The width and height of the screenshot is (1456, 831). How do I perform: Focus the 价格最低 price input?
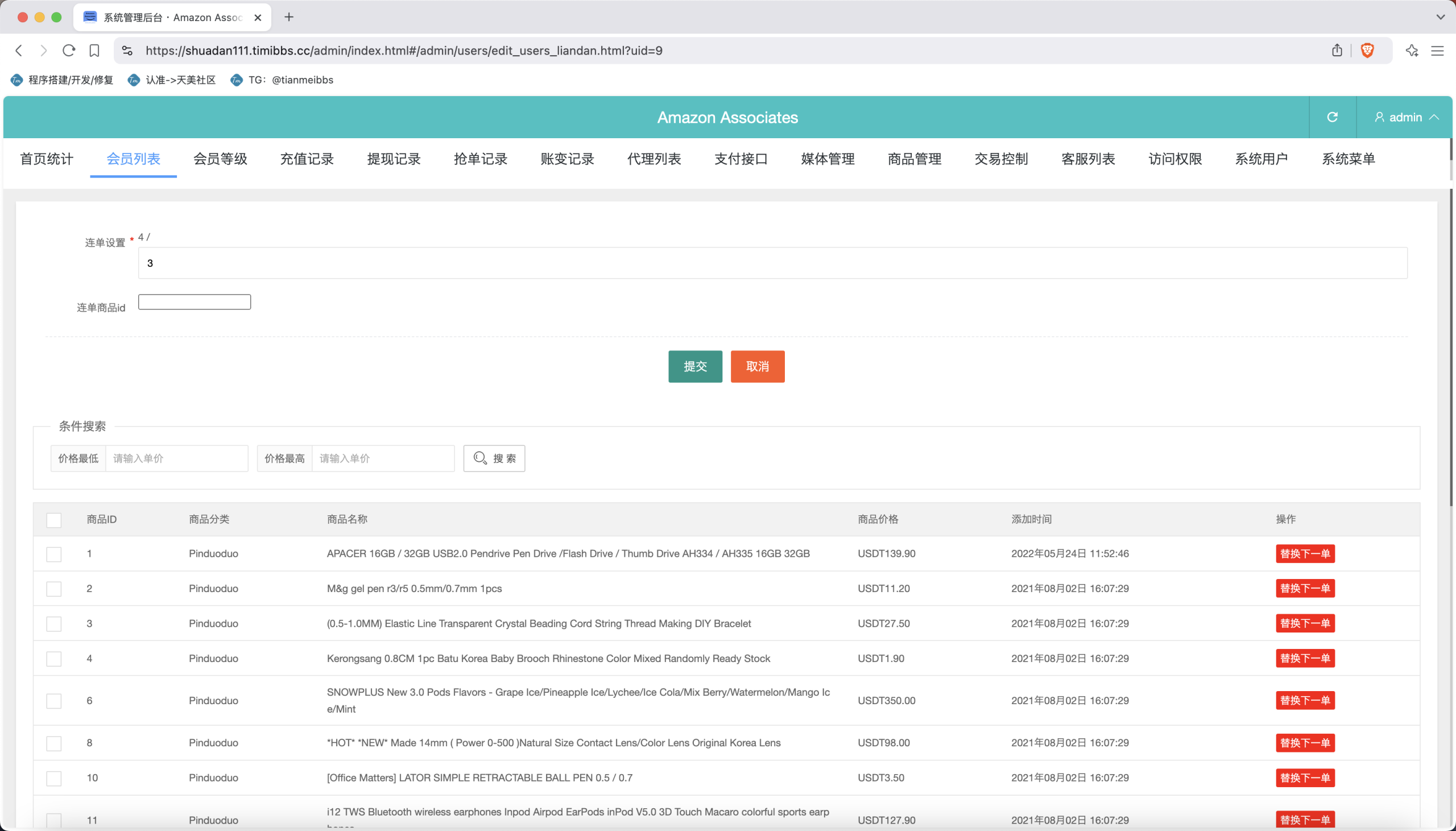click(177, 458)
